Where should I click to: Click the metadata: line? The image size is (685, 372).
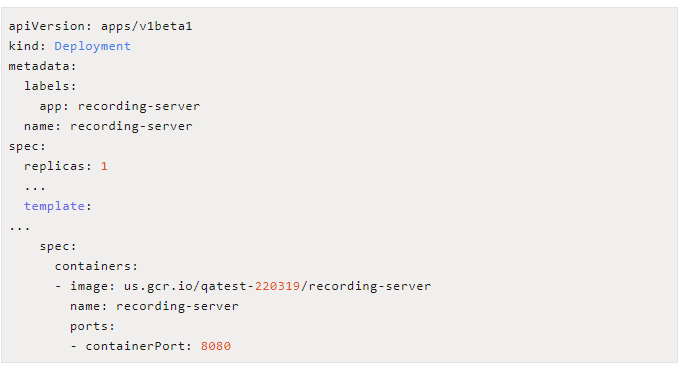click(x=42, y=66)
